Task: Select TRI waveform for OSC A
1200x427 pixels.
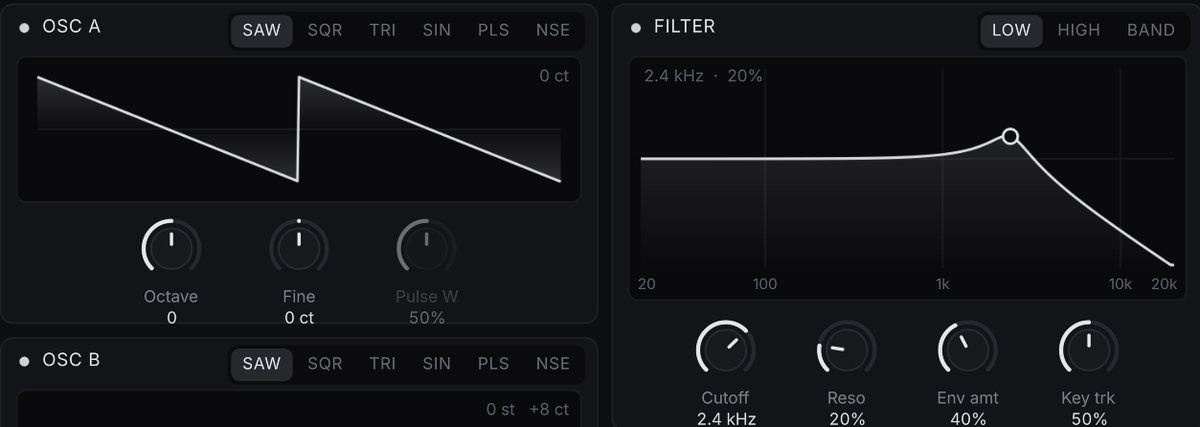Action: 382,30
